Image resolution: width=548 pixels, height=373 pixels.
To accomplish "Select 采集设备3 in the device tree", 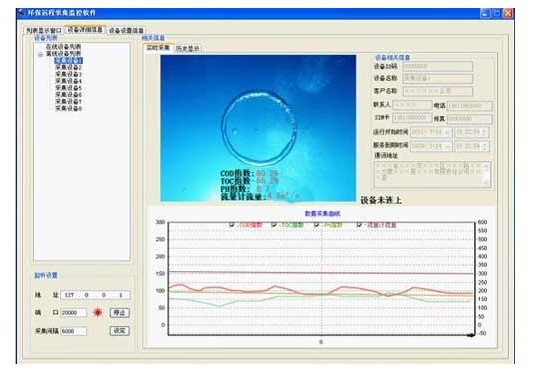I will pyautogui.click(x=68, y=74).
